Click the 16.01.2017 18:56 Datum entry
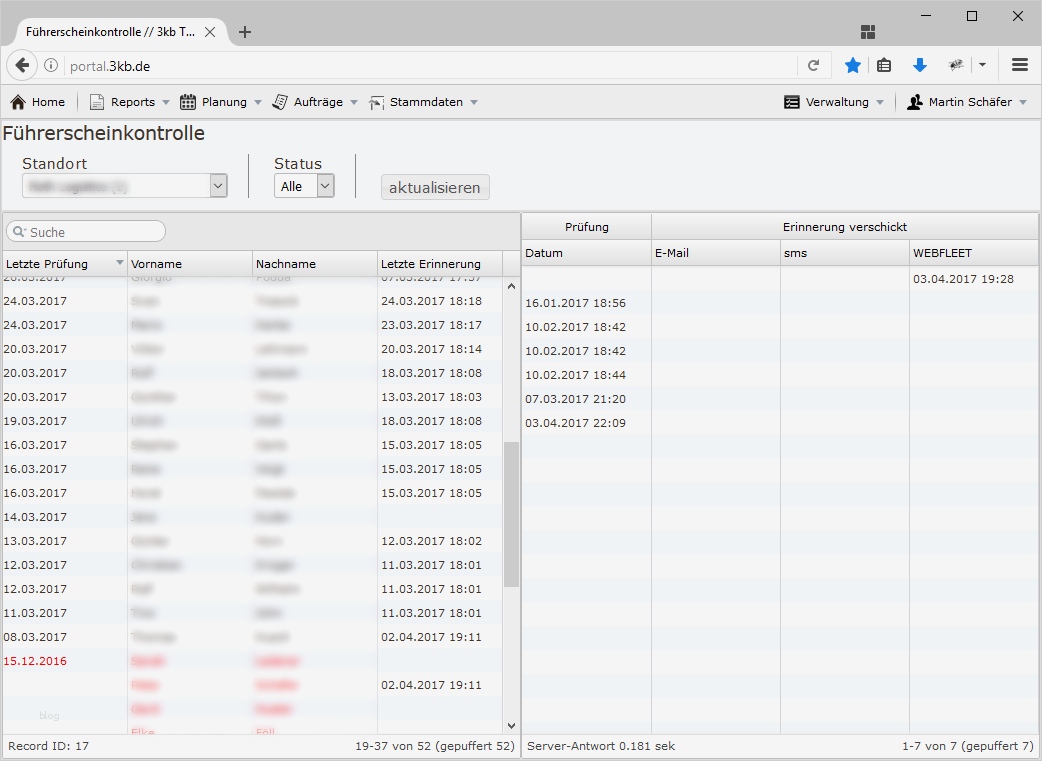Image resolution: width=1042 pixels, height=761 pixels. pos(575,303)
